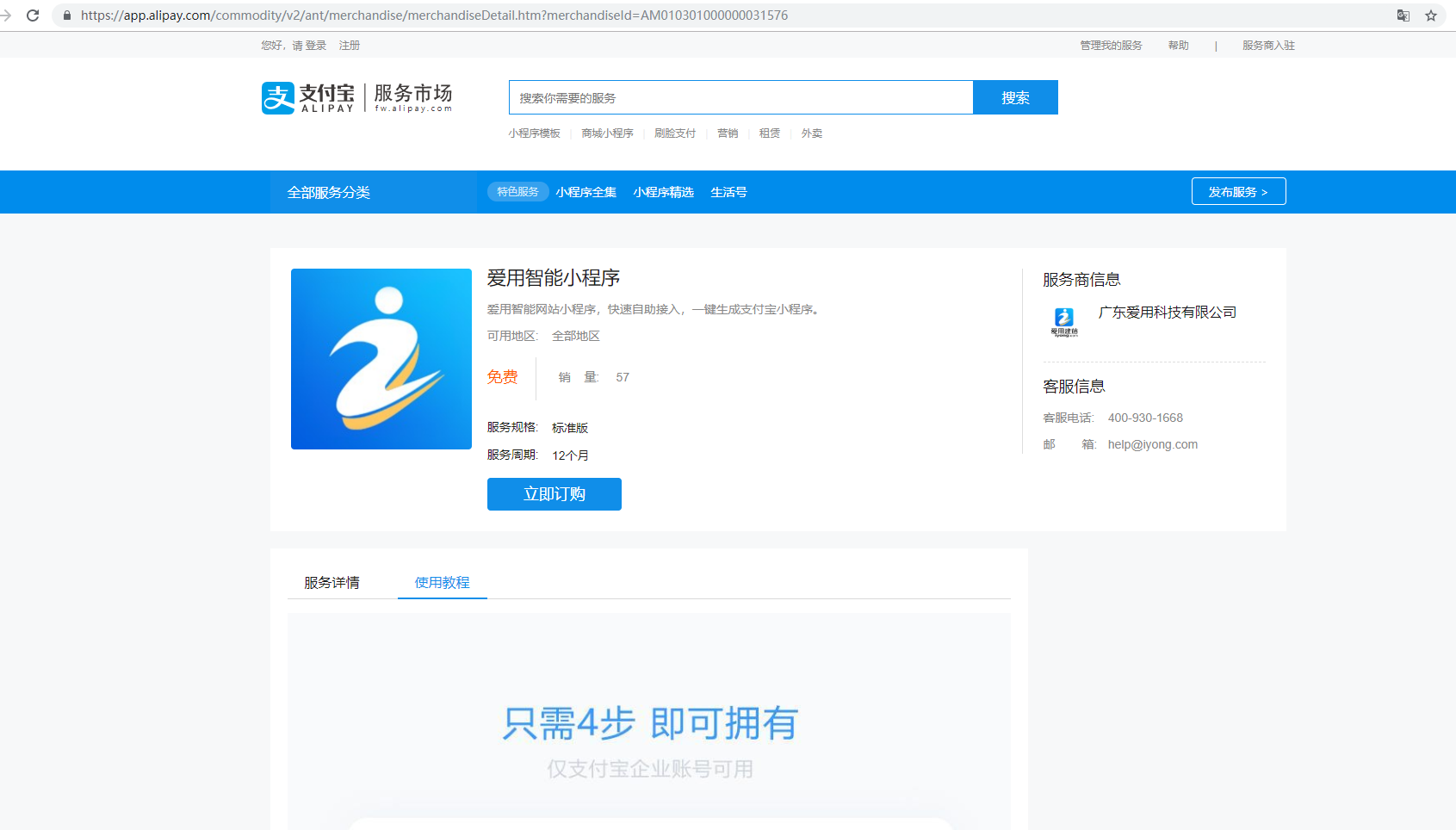The width and height of the screenshot is (1456, 830).
Task: Click the 刷脸支付 navigation link
Action: [675, 133]
